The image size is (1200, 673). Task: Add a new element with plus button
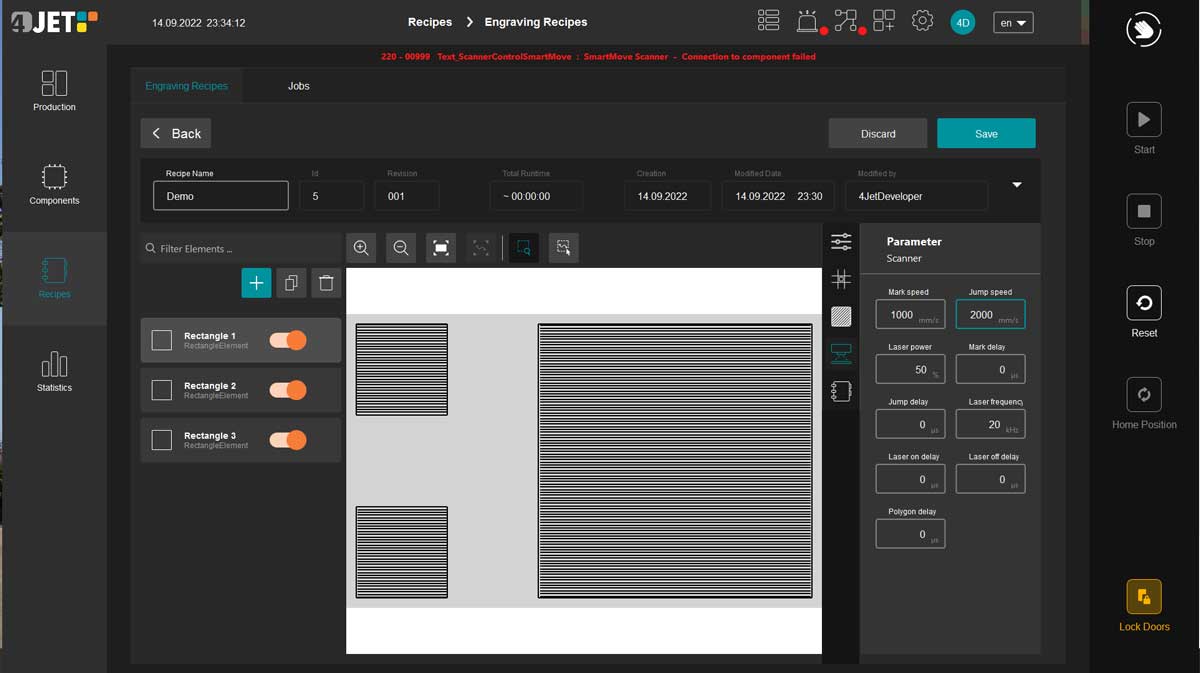(256, 283)
